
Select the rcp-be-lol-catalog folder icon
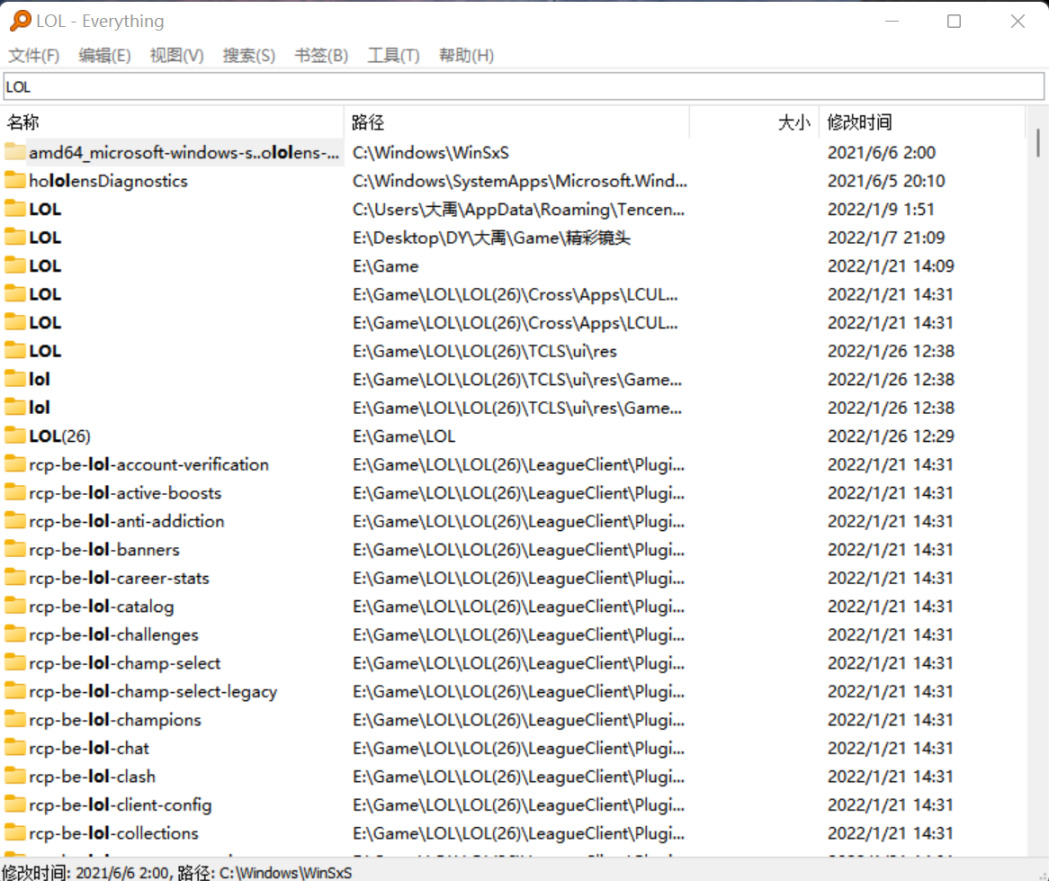click(15, 605)
